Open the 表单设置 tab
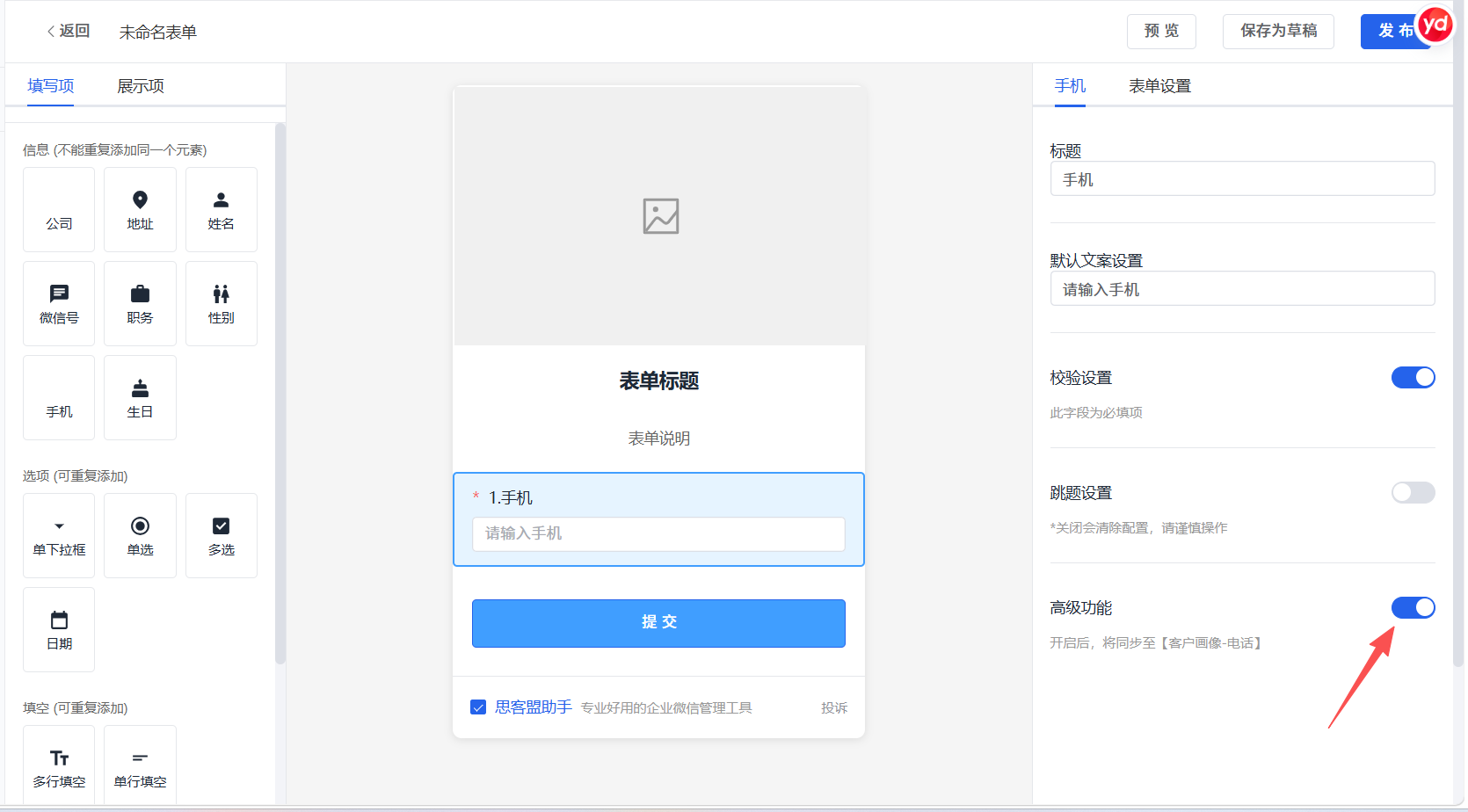 1159,86
